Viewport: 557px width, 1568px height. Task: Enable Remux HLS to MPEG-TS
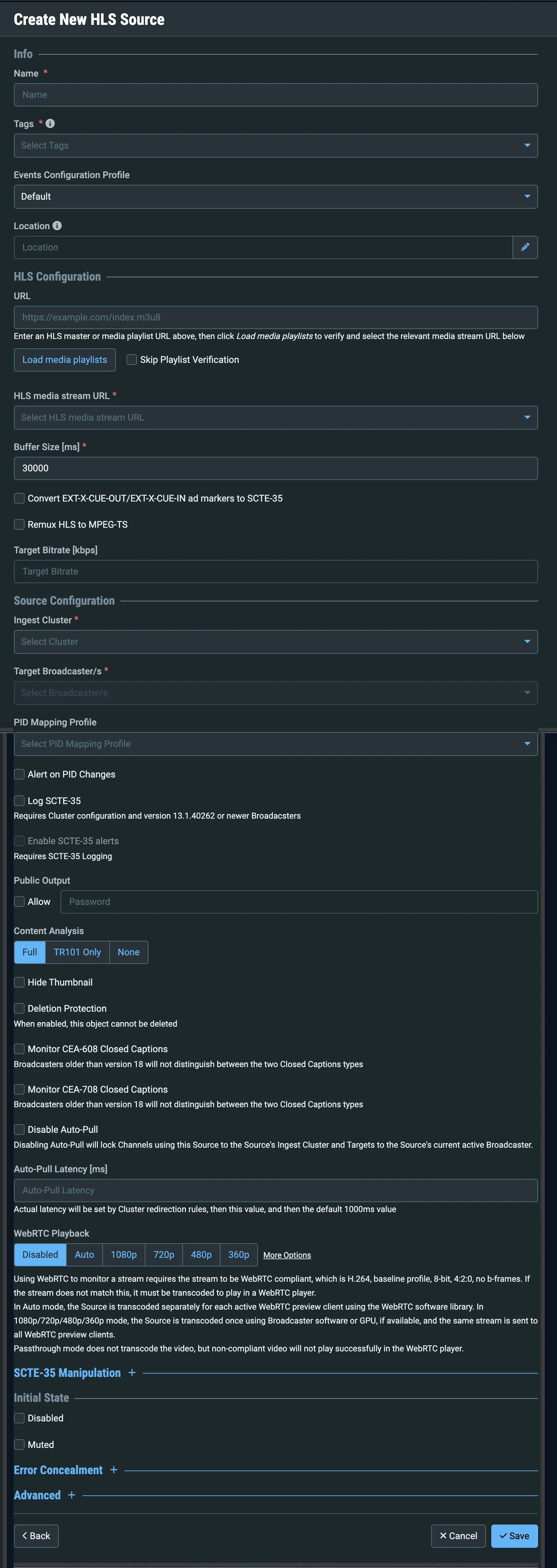click(x=20, y=524)
